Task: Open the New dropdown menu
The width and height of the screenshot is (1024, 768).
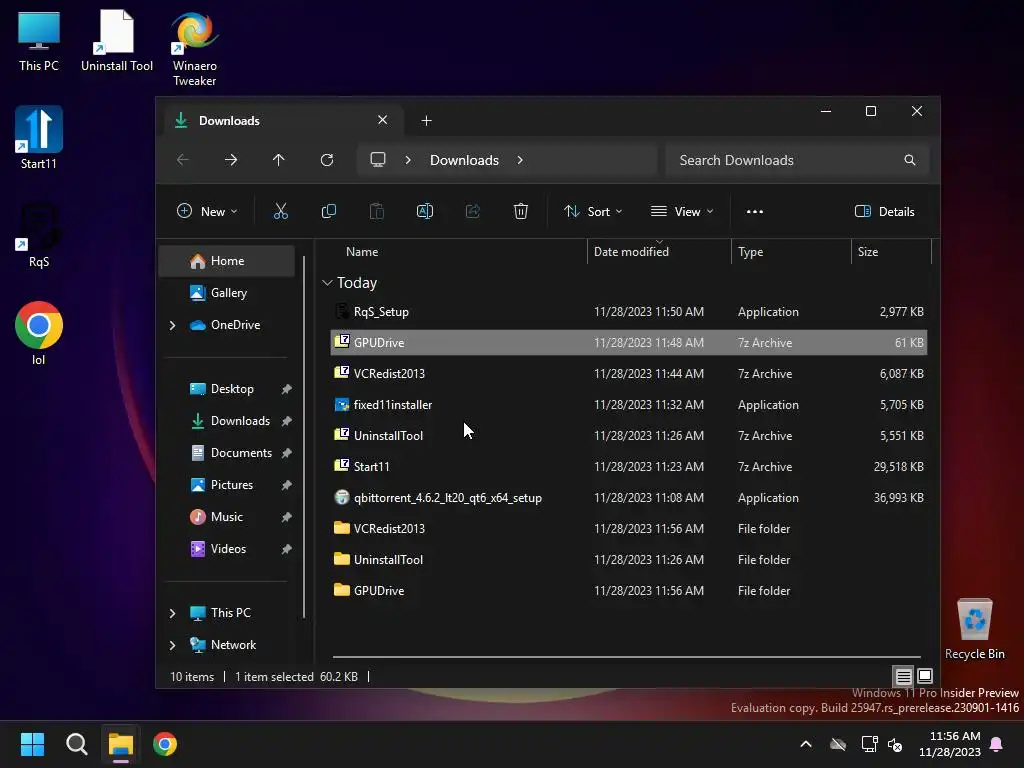Action: click(x=207, y=212)
